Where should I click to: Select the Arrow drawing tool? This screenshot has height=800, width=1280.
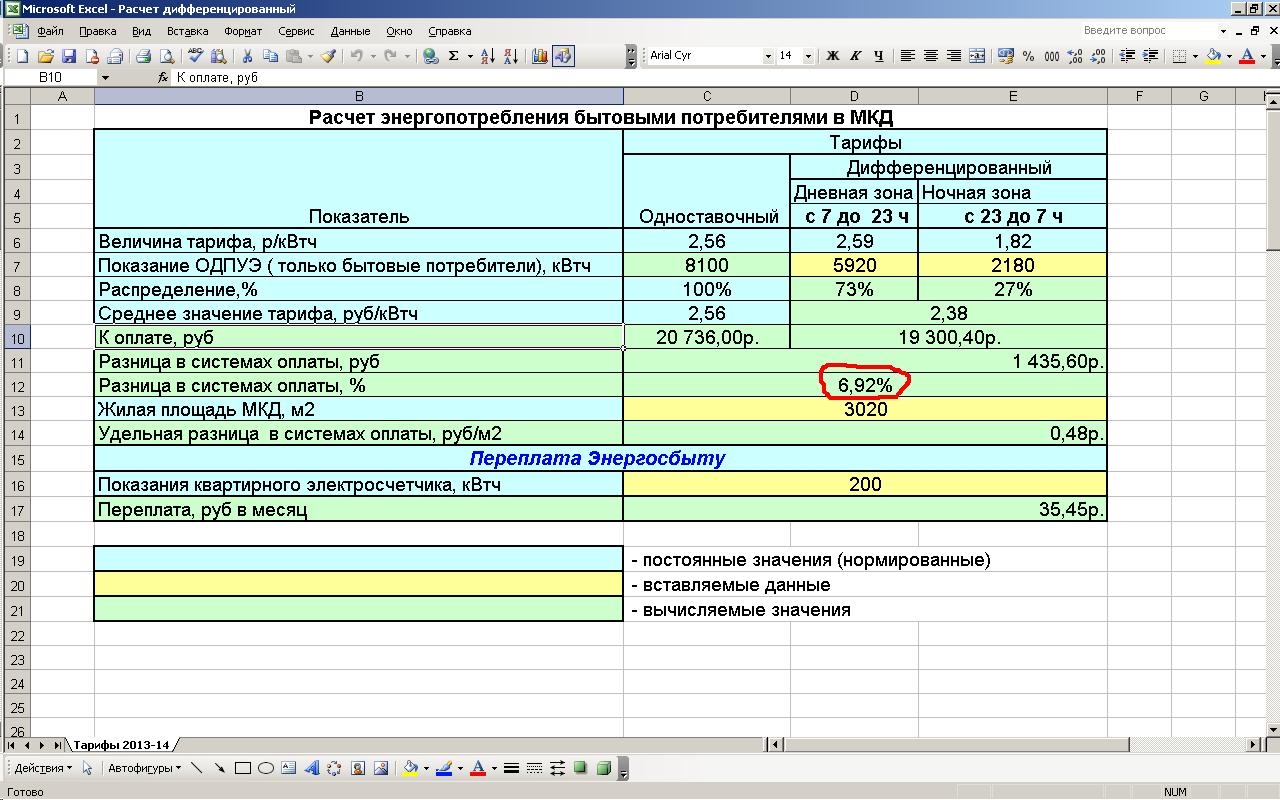point(219,768)
